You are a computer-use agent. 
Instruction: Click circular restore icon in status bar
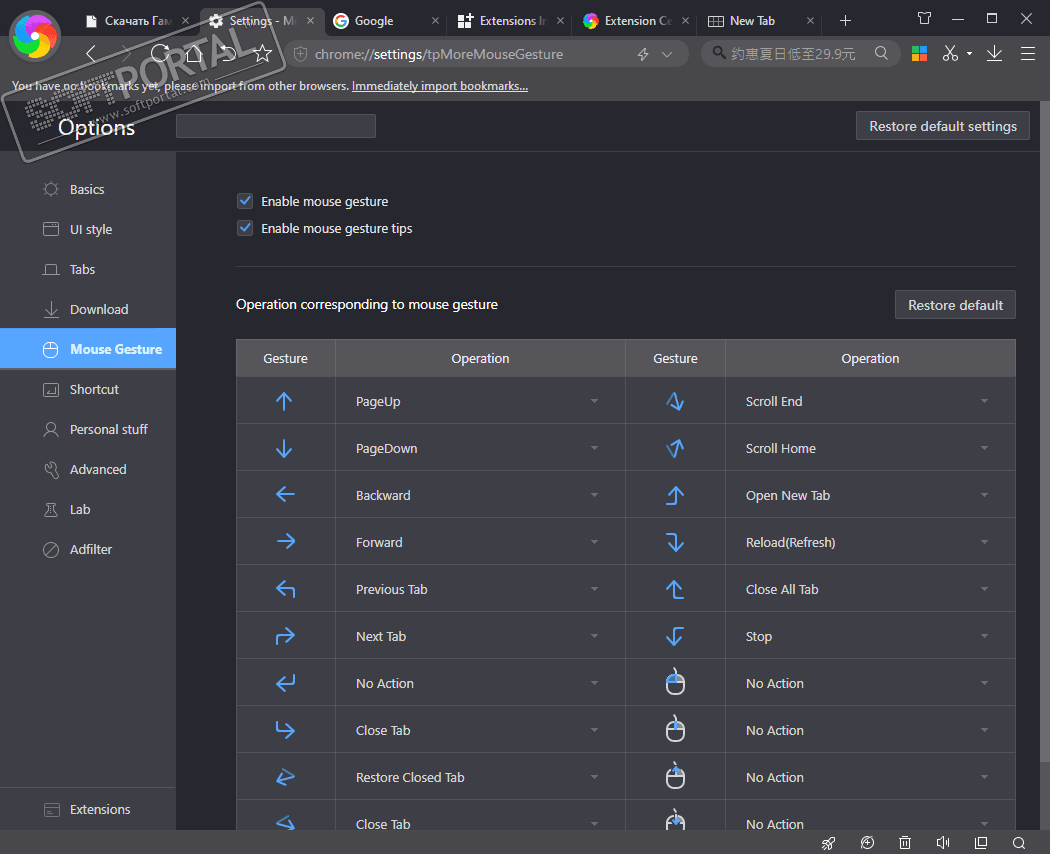coord(867,843)
